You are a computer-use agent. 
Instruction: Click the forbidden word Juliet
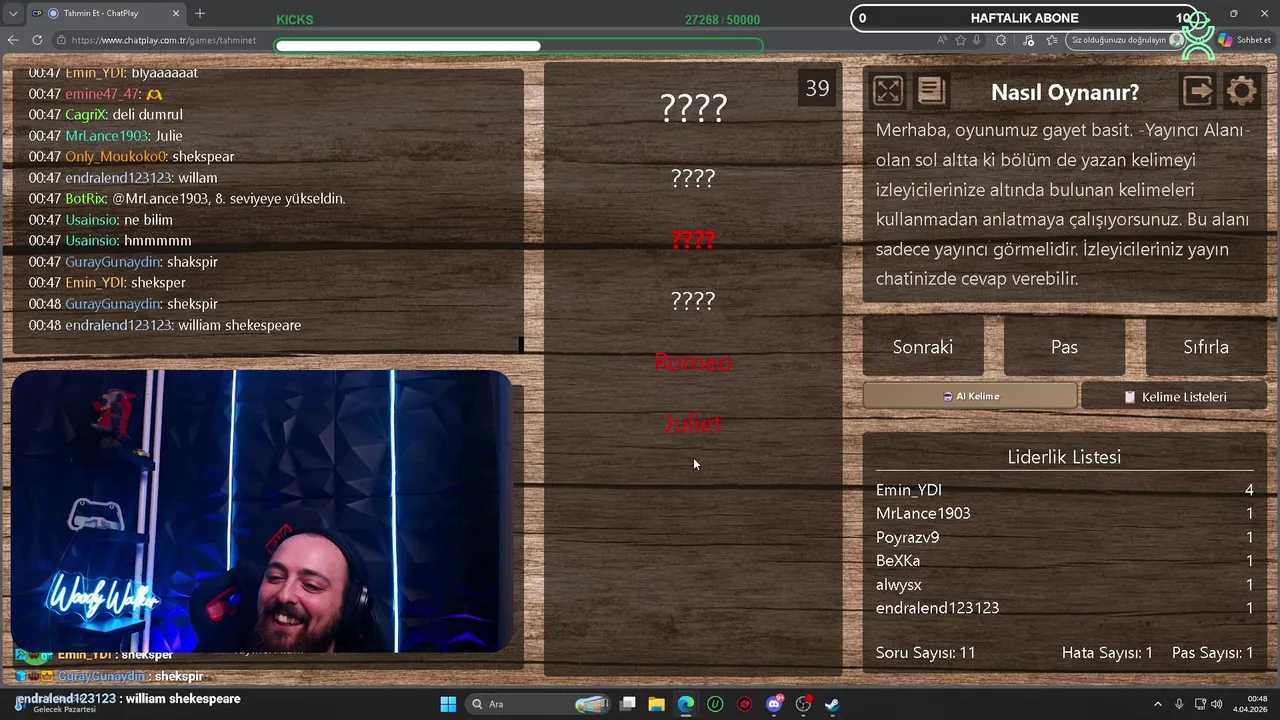[692, 423]
